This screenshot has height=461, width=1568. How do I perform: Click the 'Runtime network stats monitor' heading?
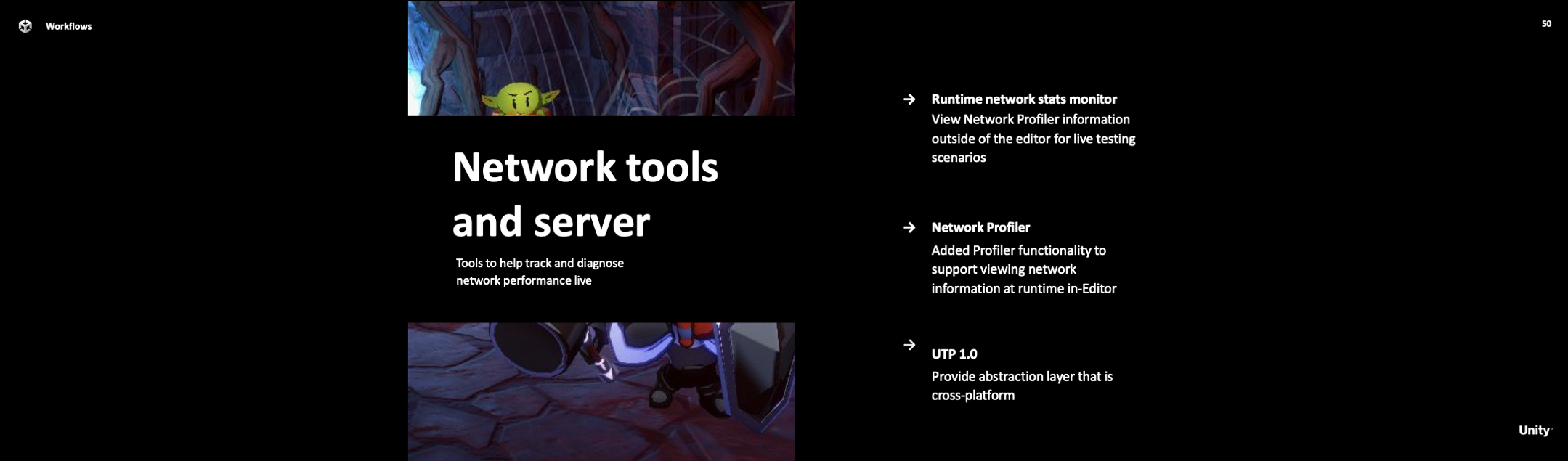1024,99
